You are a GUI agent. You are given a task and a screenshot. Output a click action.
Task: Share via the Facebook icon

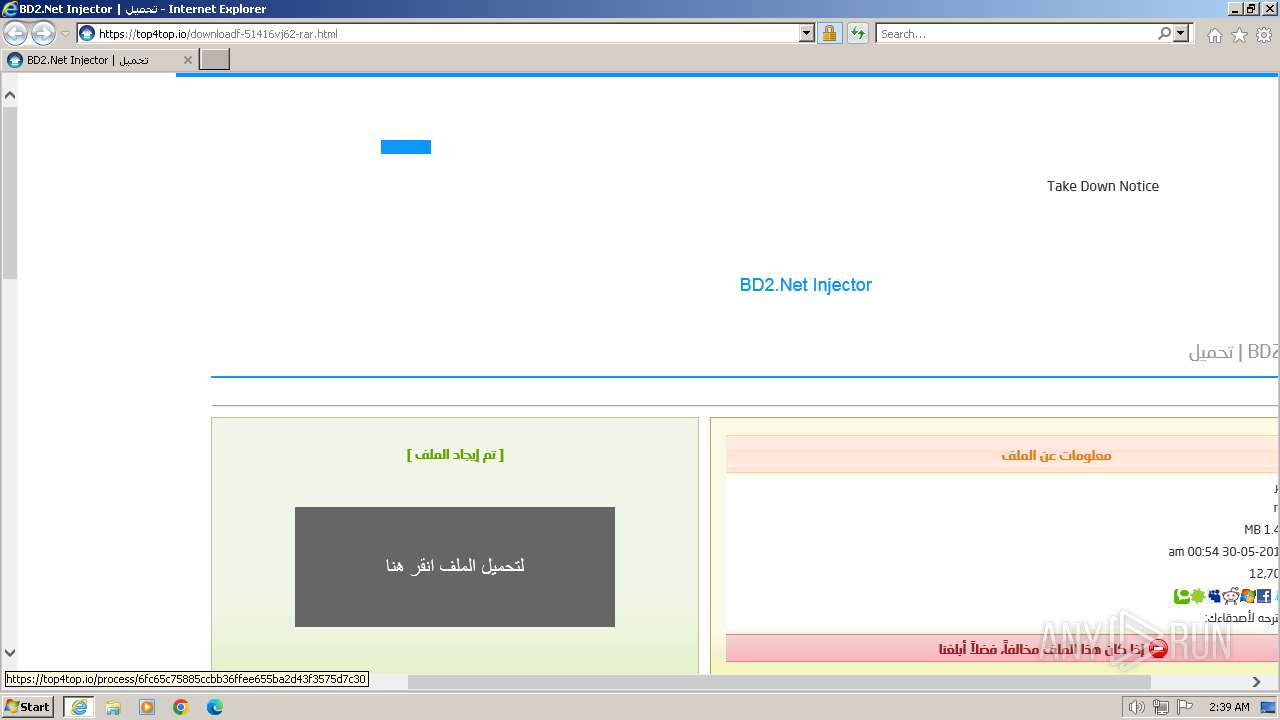1264,596
